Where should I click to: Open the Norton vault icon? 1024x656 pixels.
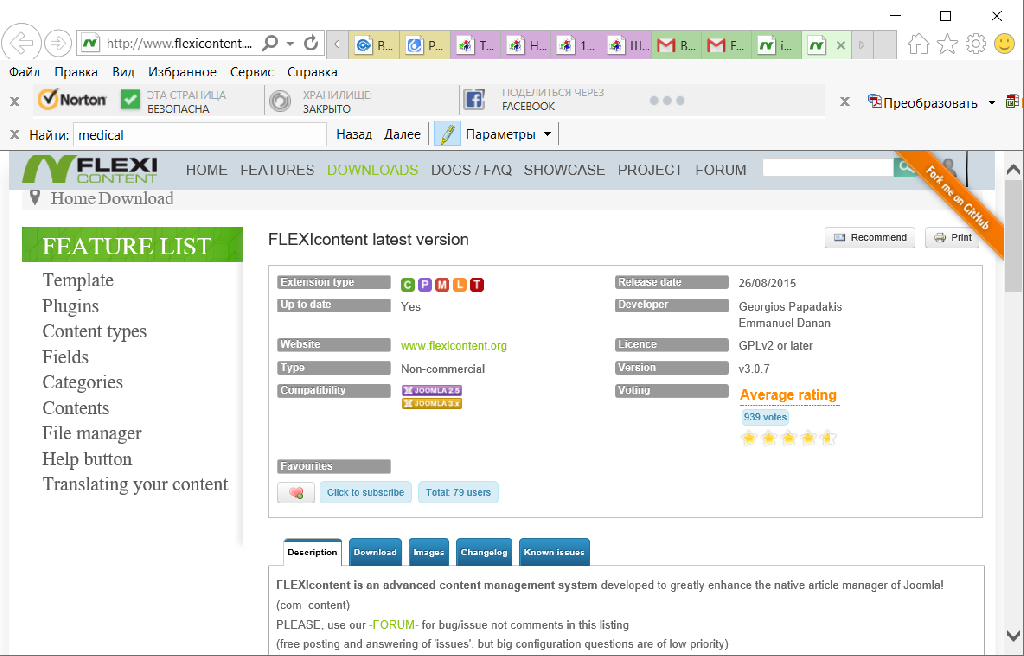click(x=280, y=101)
